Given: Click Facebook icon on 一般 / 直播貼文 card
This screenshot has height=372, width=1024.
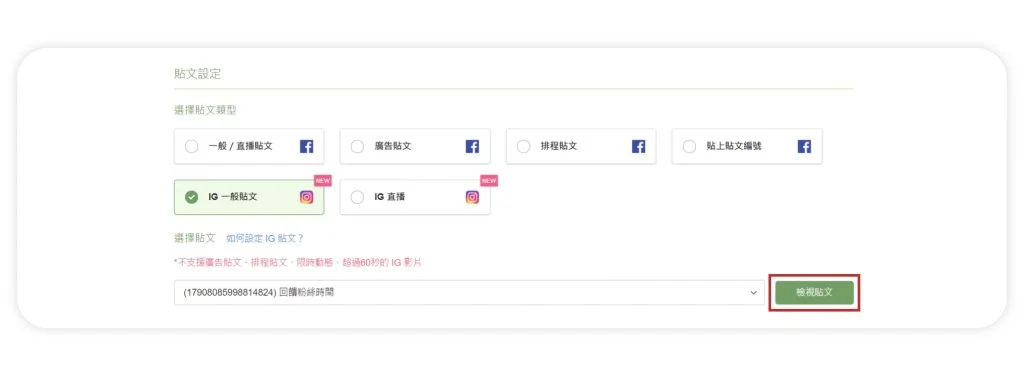Looking at the screenshot, I should tap(306, 146).
